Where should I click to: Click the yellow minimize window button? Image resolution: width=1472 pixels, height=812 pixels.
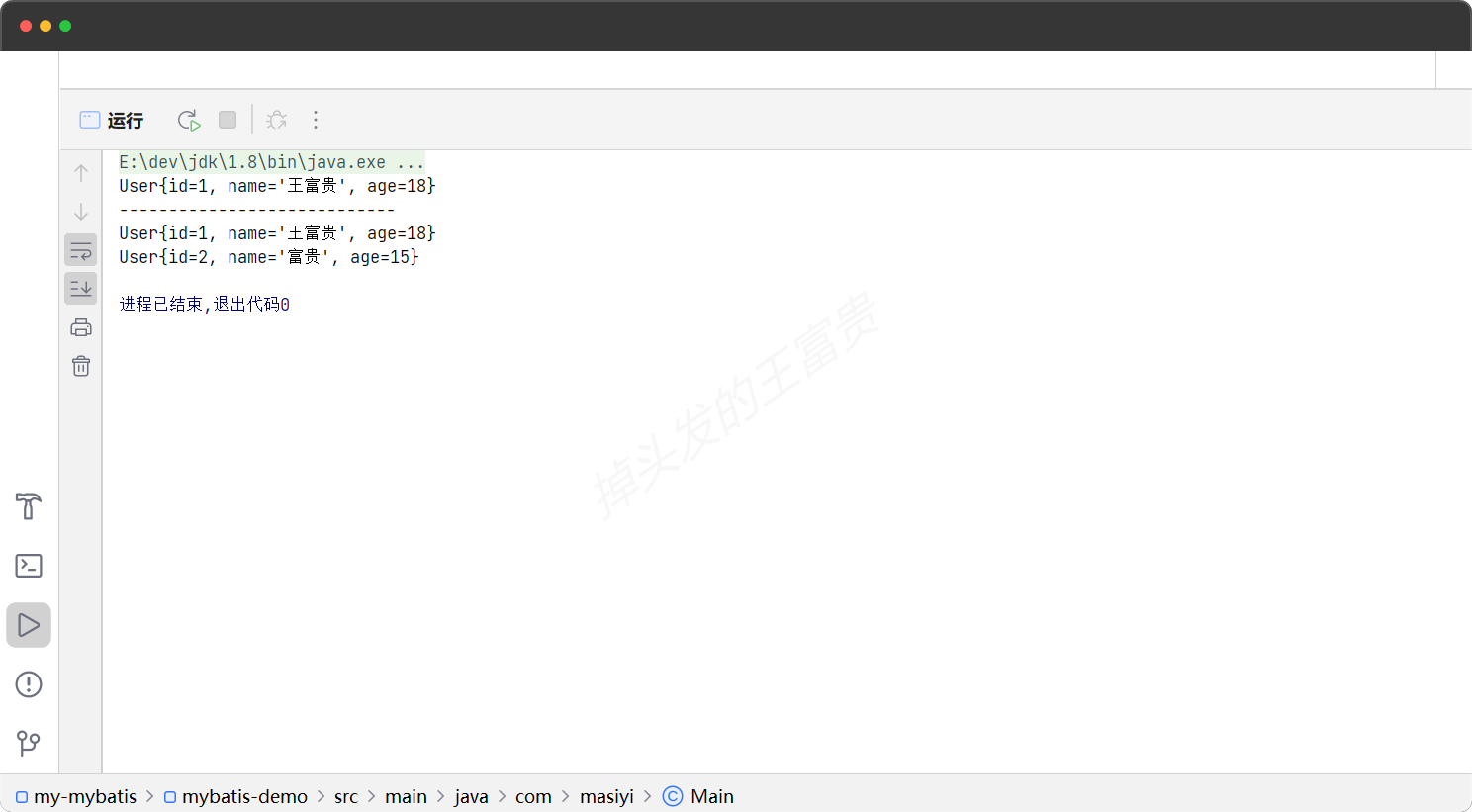[46, 26]
